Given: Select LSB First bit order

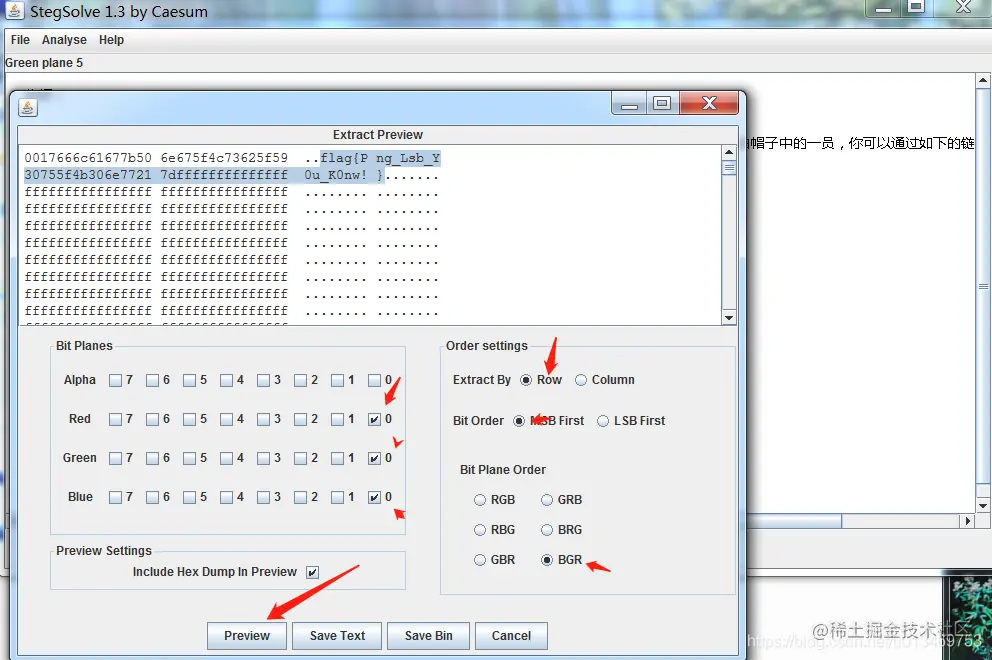Looking at the screenshot, I should coord(603,421).
